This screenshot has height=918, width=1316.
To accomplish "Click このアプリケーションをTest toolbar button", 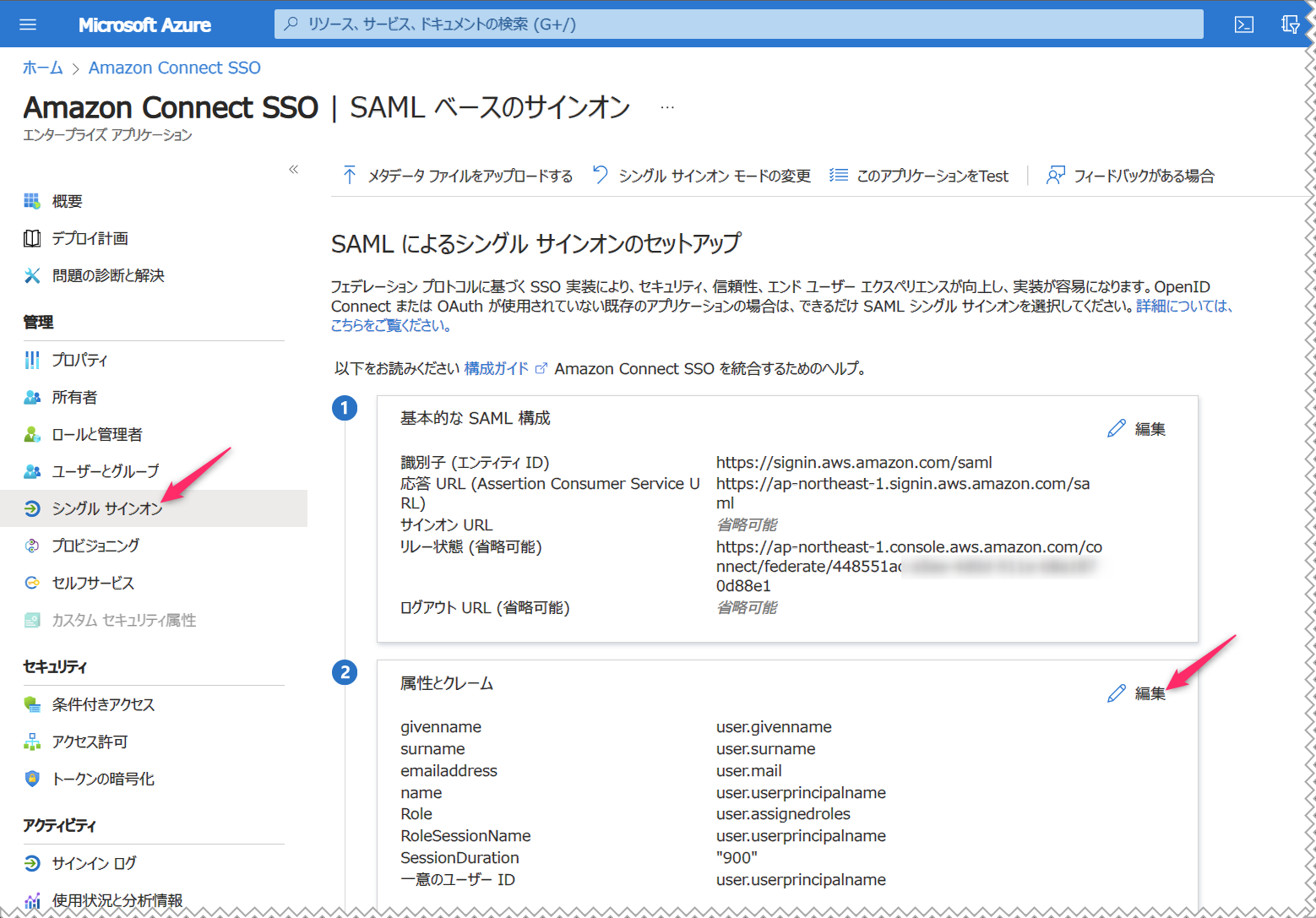I will point(919,176).
